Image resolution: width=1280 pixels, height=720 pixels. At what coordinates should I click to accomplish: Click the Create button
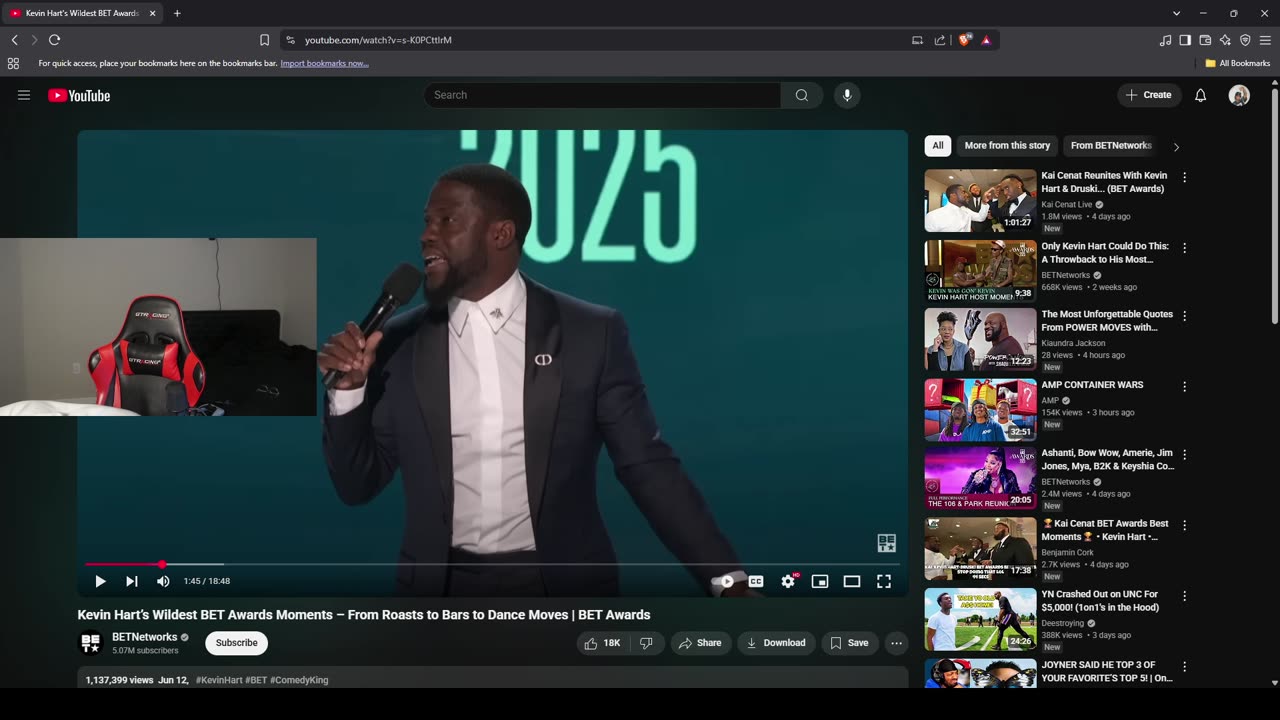click(x=1148, y=95)
